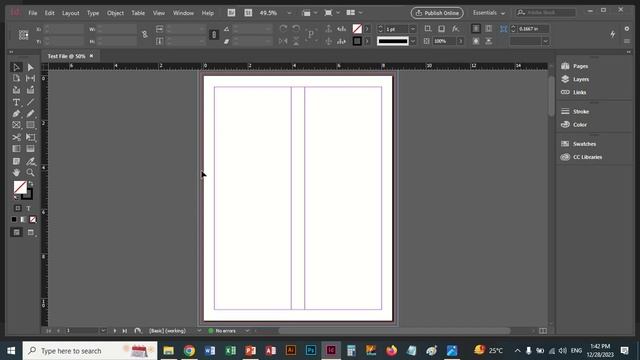The image size is (640, 360).
Task: Open the Window menu
Action: 183,13
